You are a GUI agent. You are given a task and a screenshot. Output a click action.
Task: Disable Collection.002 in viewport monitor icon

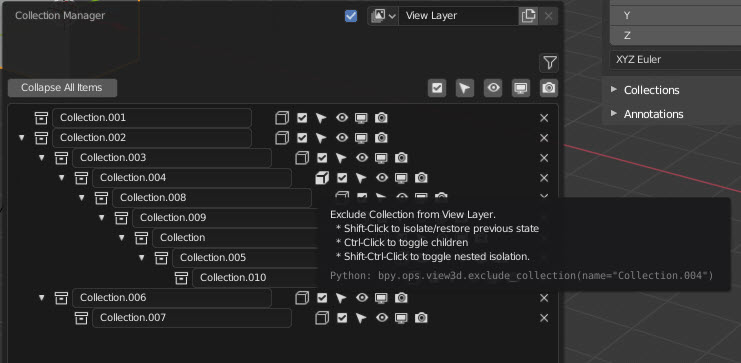[361, 138]
